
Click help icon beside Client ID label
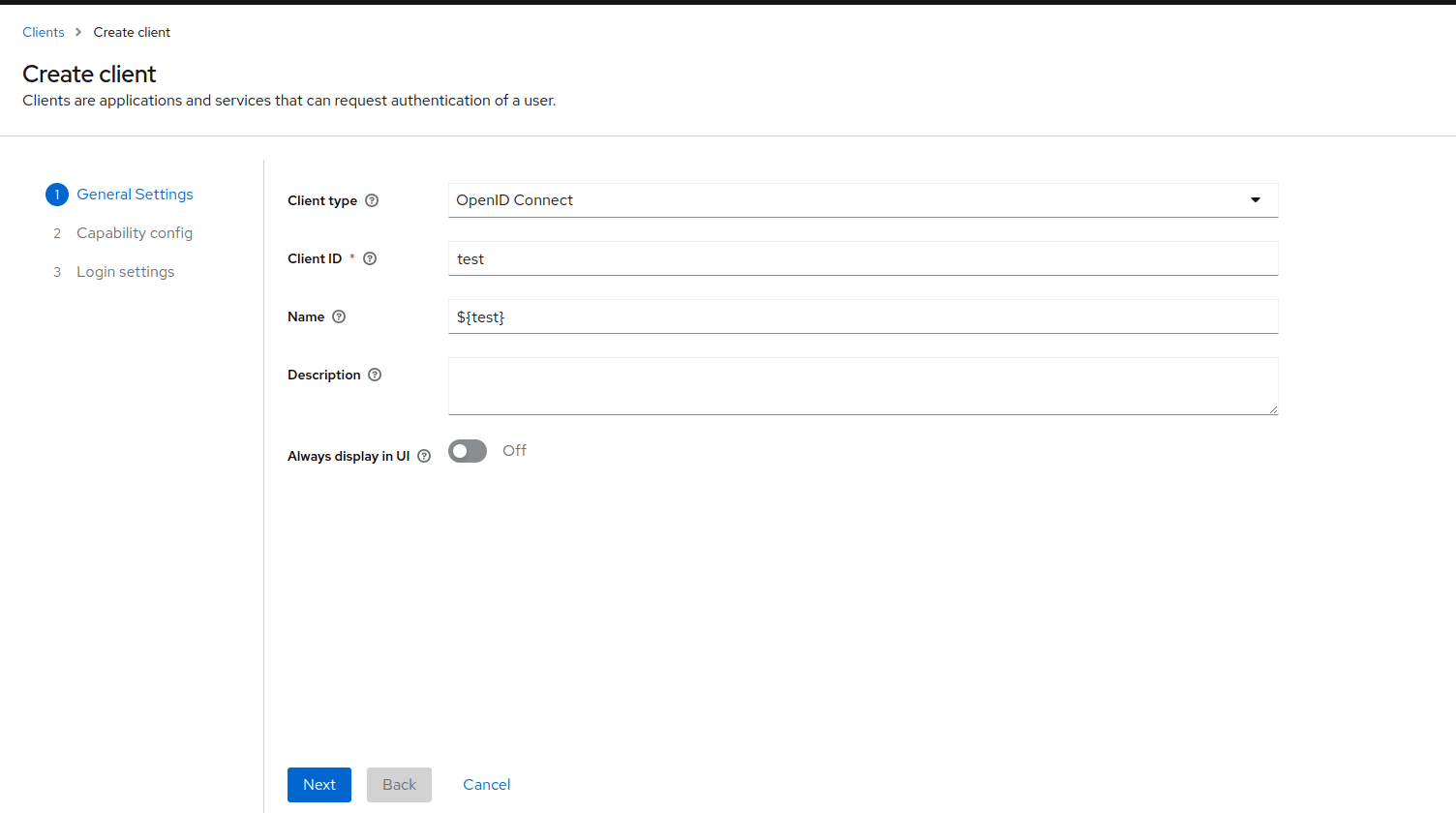click(x=370, y=258)
